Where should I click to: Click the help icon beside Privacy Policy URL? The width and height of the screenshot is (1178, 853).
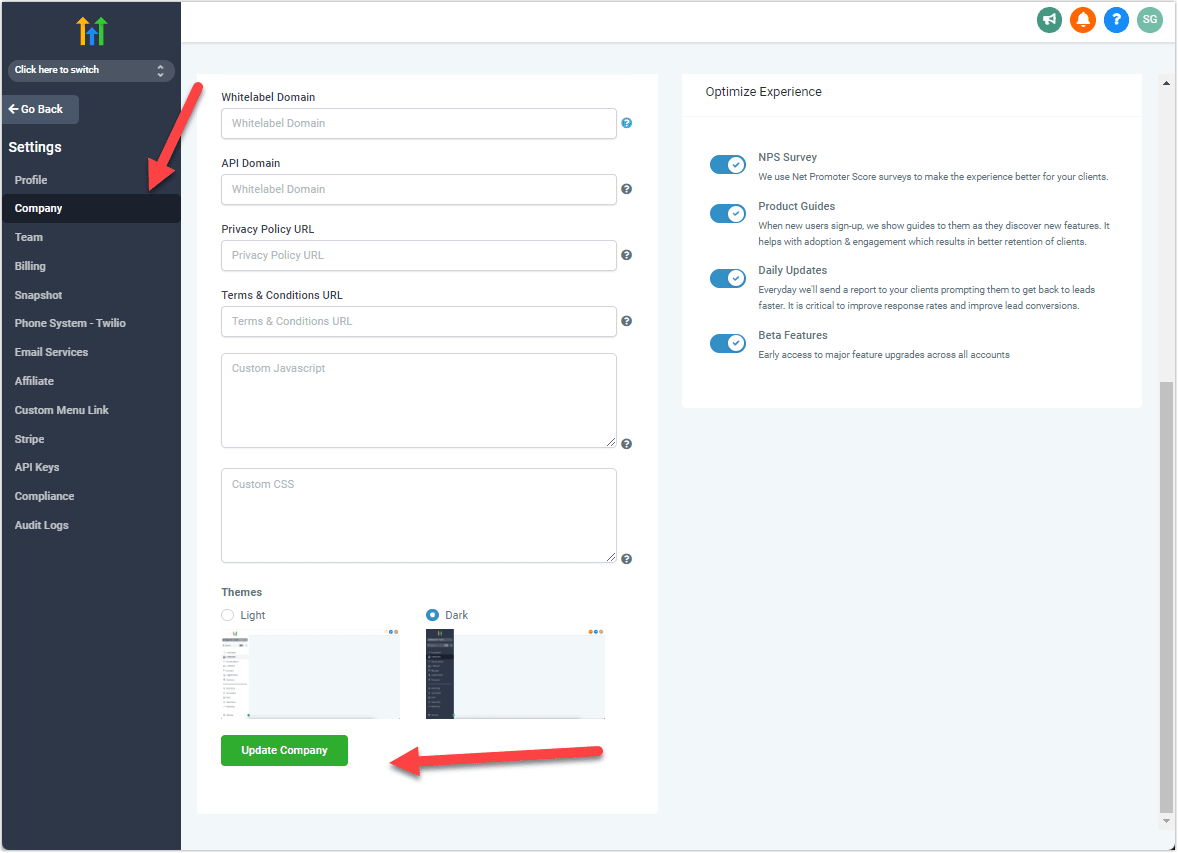pyautogui.click(x=627, y=255)
